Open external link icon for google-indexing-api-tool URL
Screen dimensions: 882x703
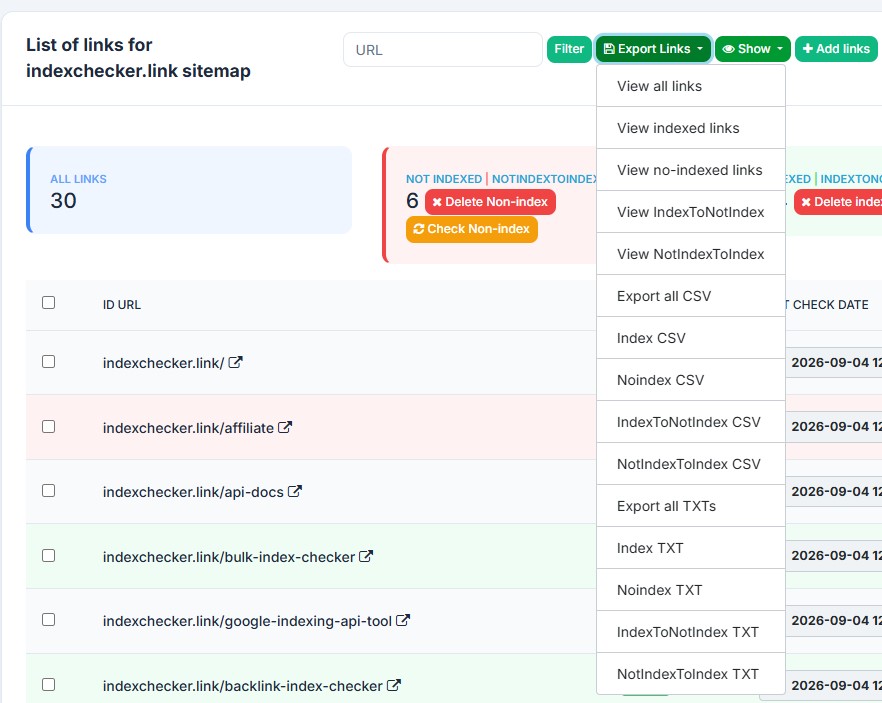tap(403, 620)
